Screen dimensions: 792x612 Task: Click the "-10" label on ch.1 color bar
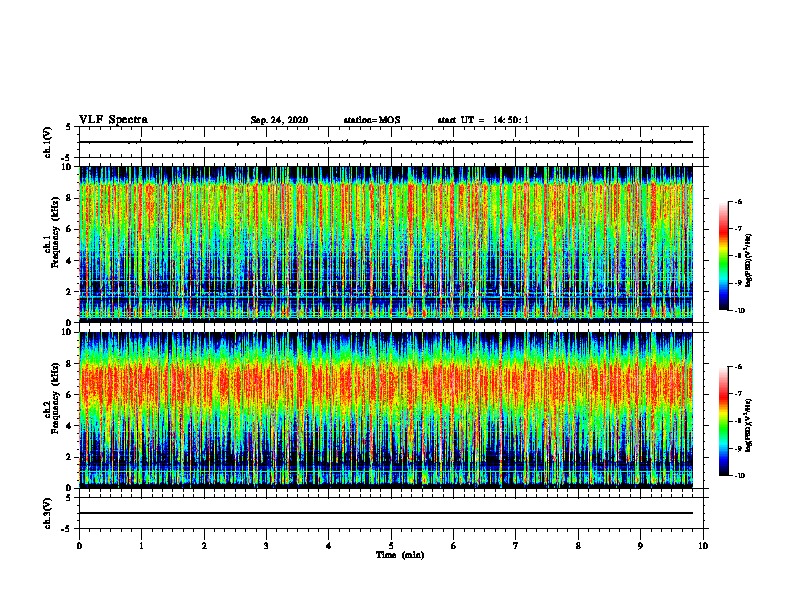pos(739,311)
